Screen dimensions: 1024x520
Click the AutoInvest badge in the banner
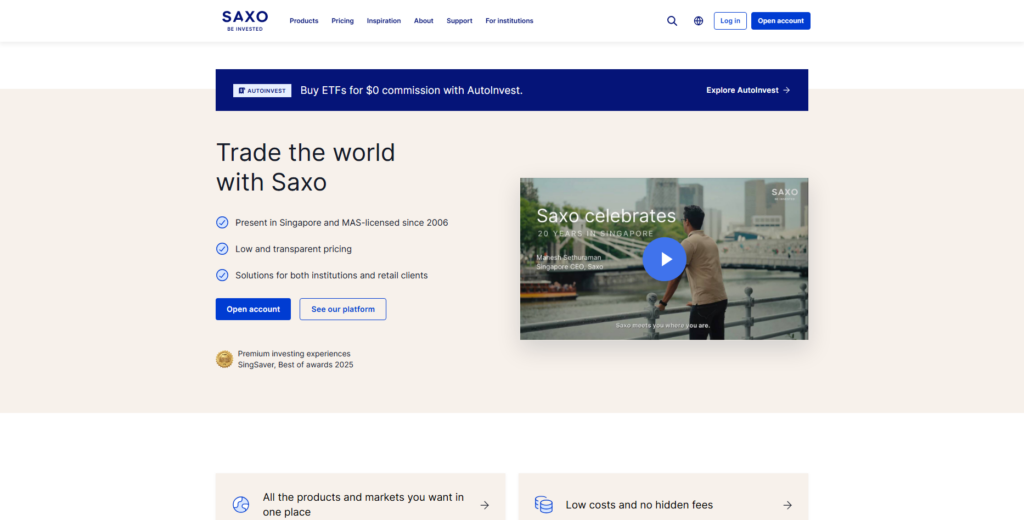pos(263,91)
